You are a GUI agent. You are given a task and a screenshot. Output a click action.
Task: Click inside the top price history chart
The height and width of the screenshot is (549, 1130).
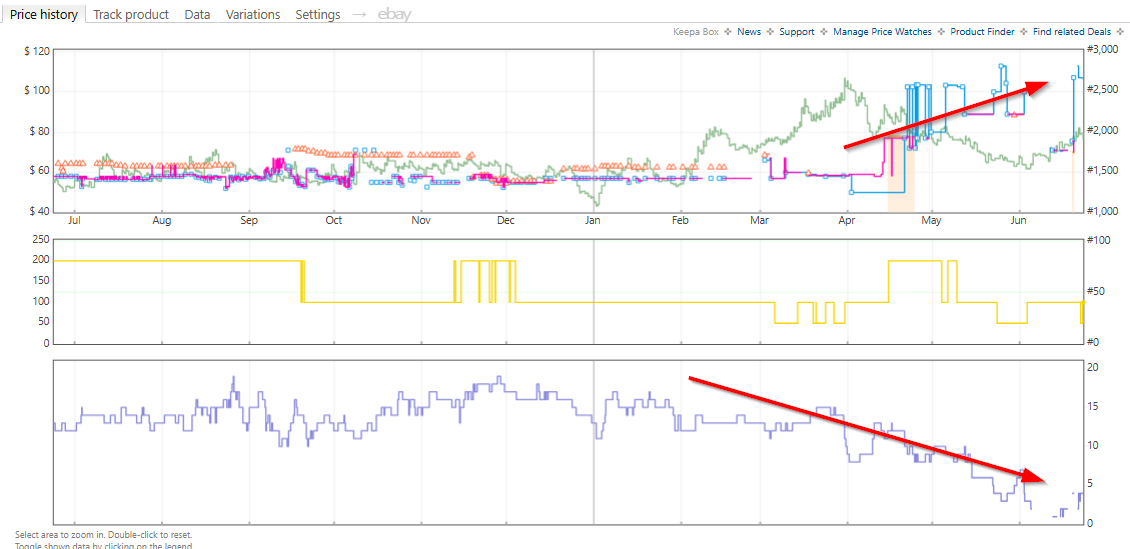[569, 130]
